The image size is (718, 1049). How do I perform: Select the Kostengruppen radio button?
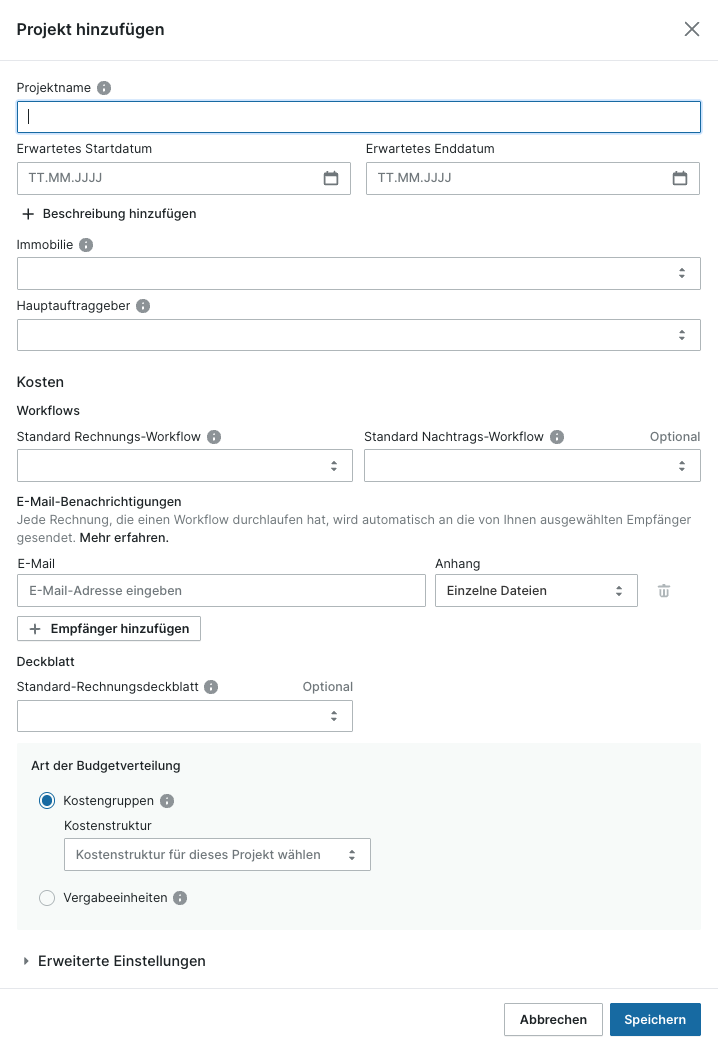[47, 801]
